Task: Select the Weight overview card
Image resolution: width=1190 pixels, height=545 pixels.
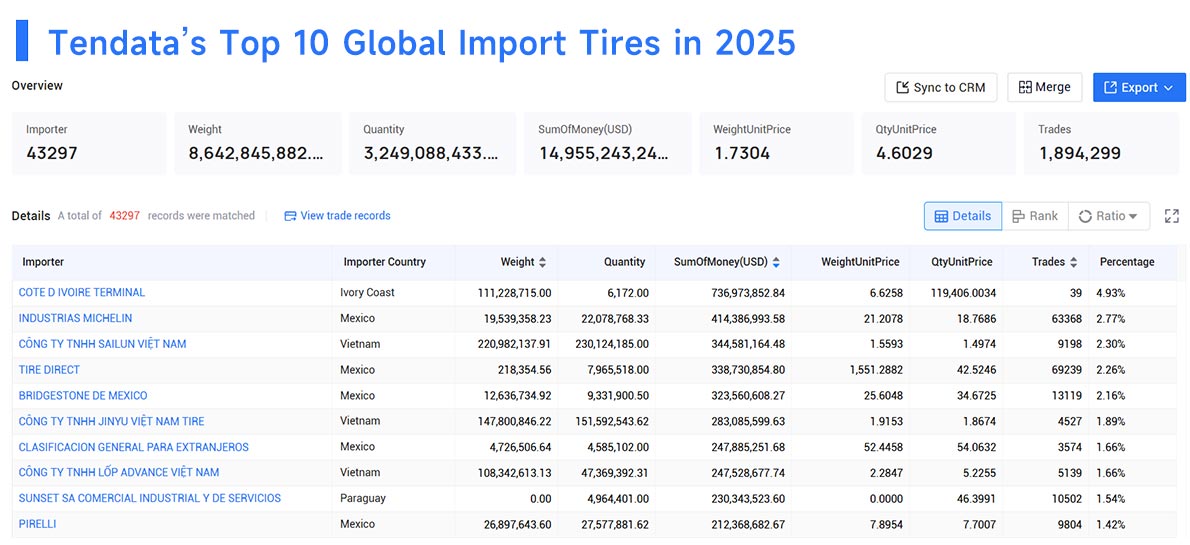Action: coord(258,143)
